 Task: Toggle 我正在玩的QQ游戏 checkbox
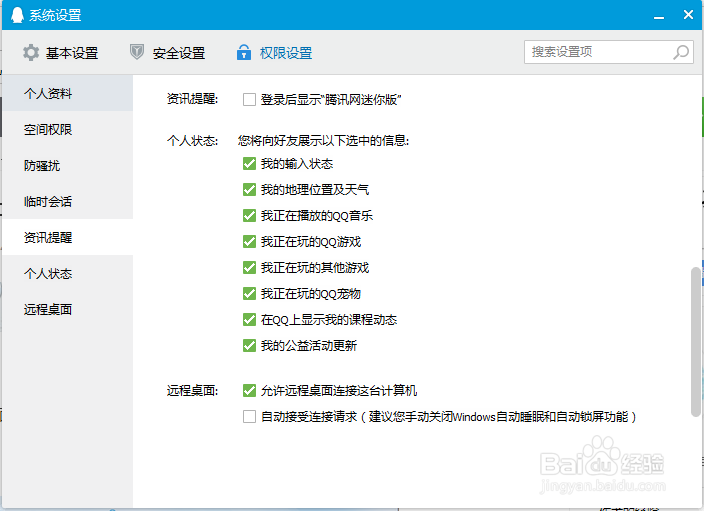pos(249,242)
